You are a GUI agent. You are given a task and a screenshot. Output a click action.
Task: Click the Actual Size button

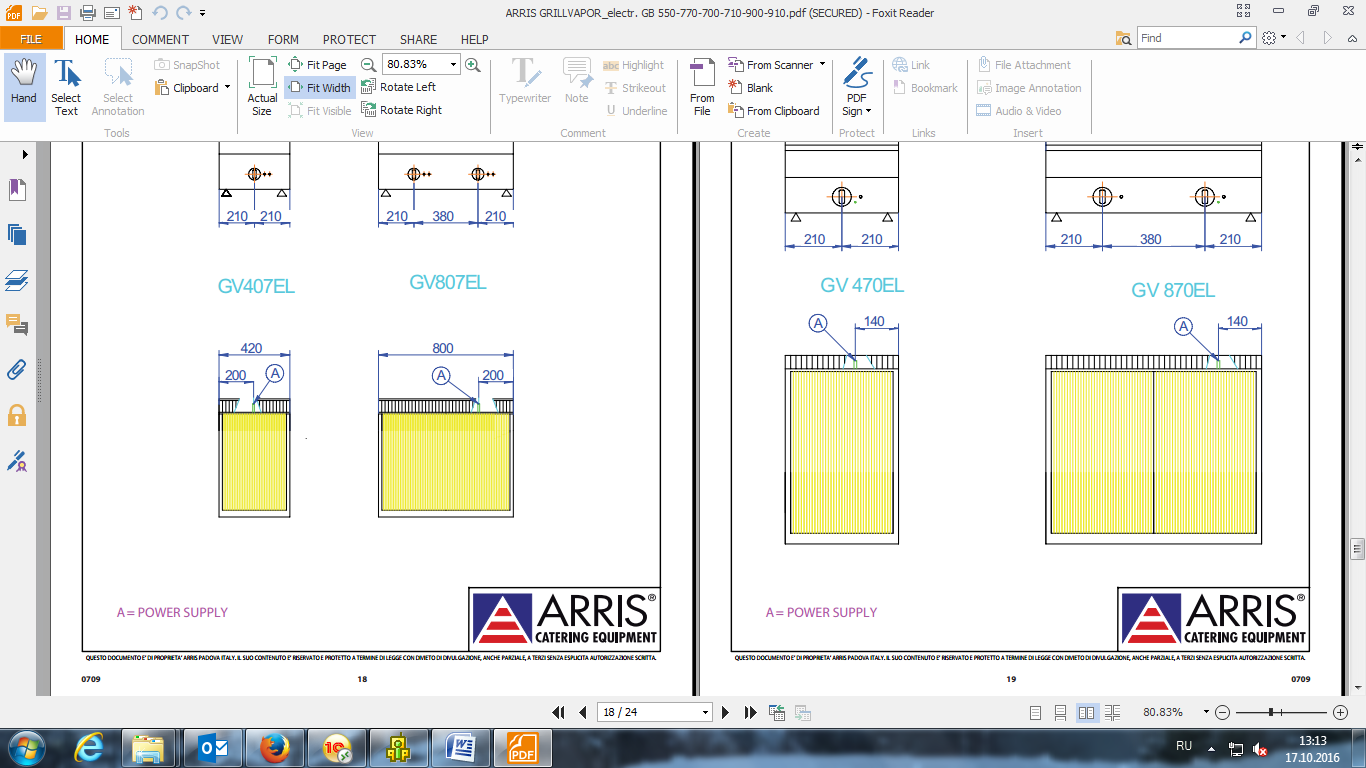point(263,86)
